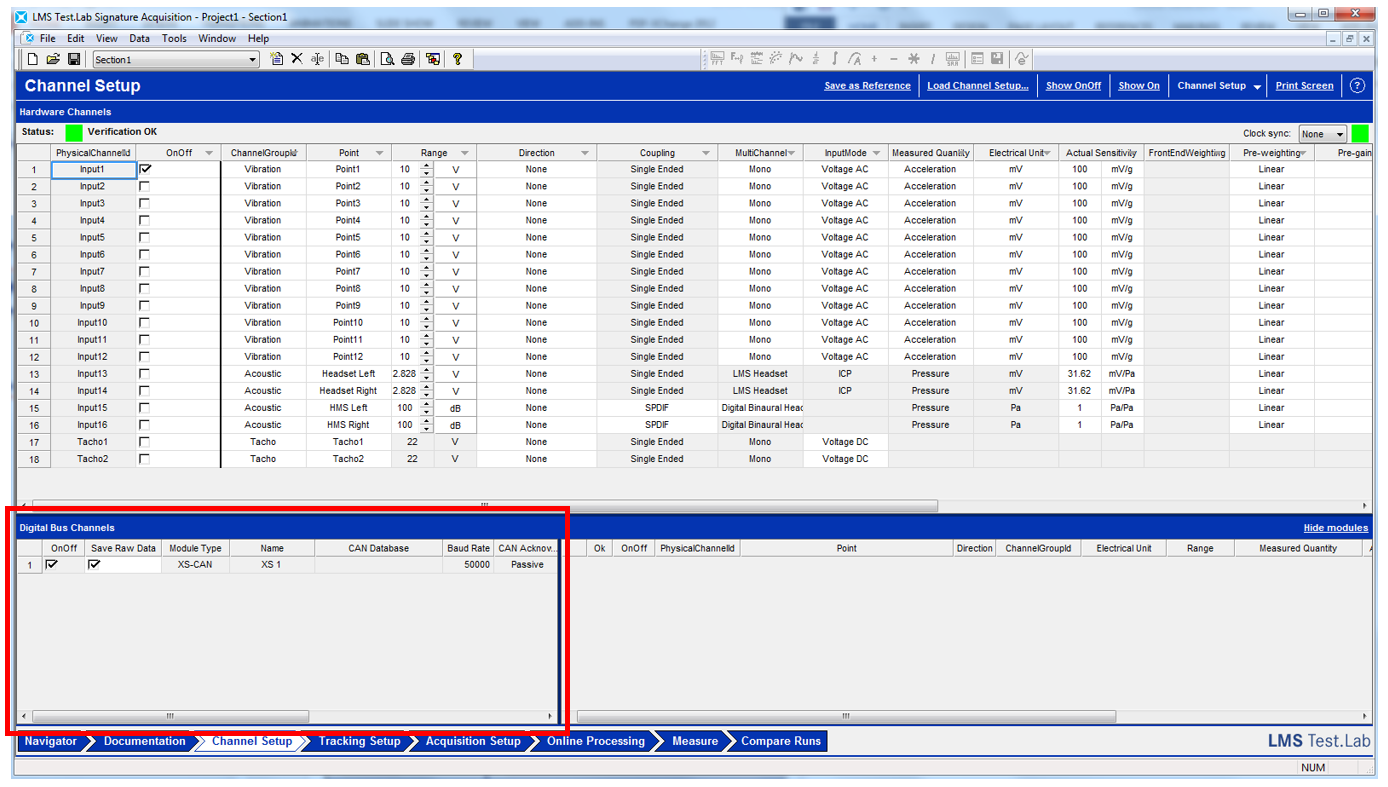Viewport: 1388px width, 787px height.
Task: Click the Hide modules link
Action: (x=1336, y=528)
